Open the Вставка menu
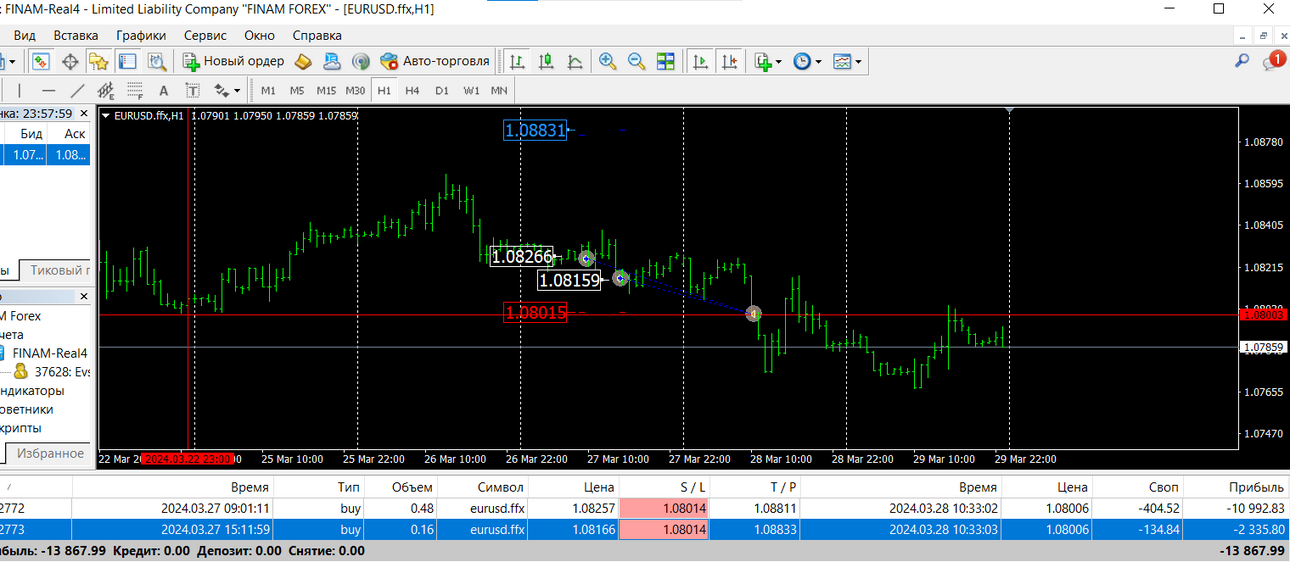 pyautogui.click(x=76, y=35)
